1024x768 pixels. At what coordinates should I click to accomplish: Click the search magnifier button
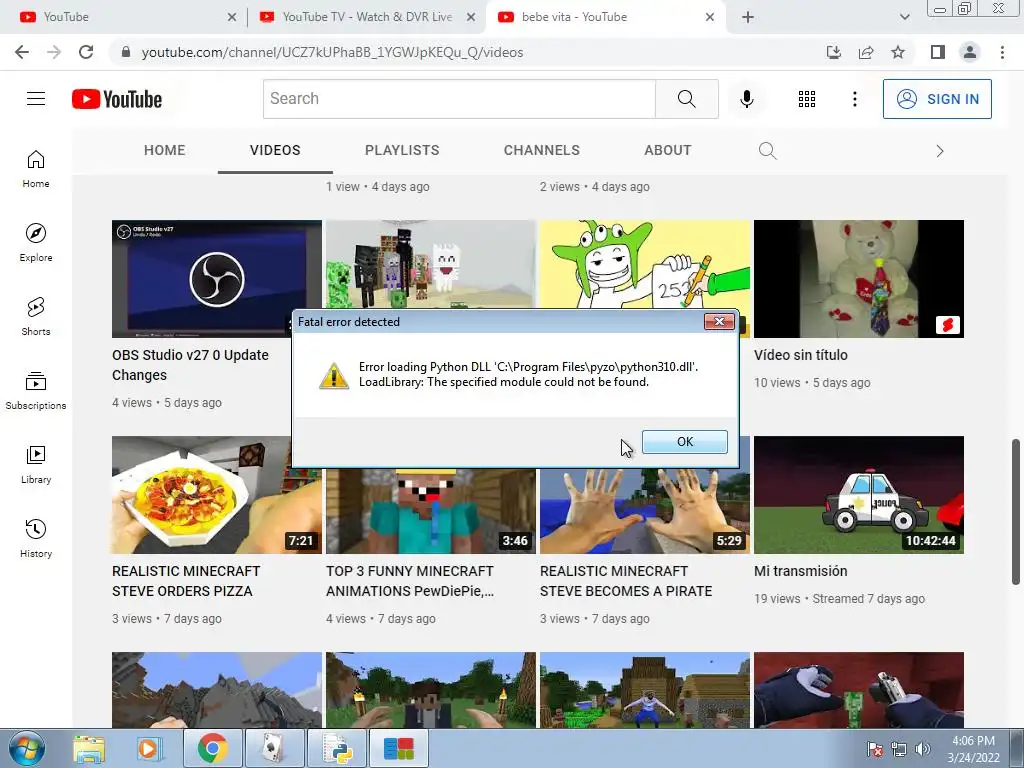pos(686,99)
